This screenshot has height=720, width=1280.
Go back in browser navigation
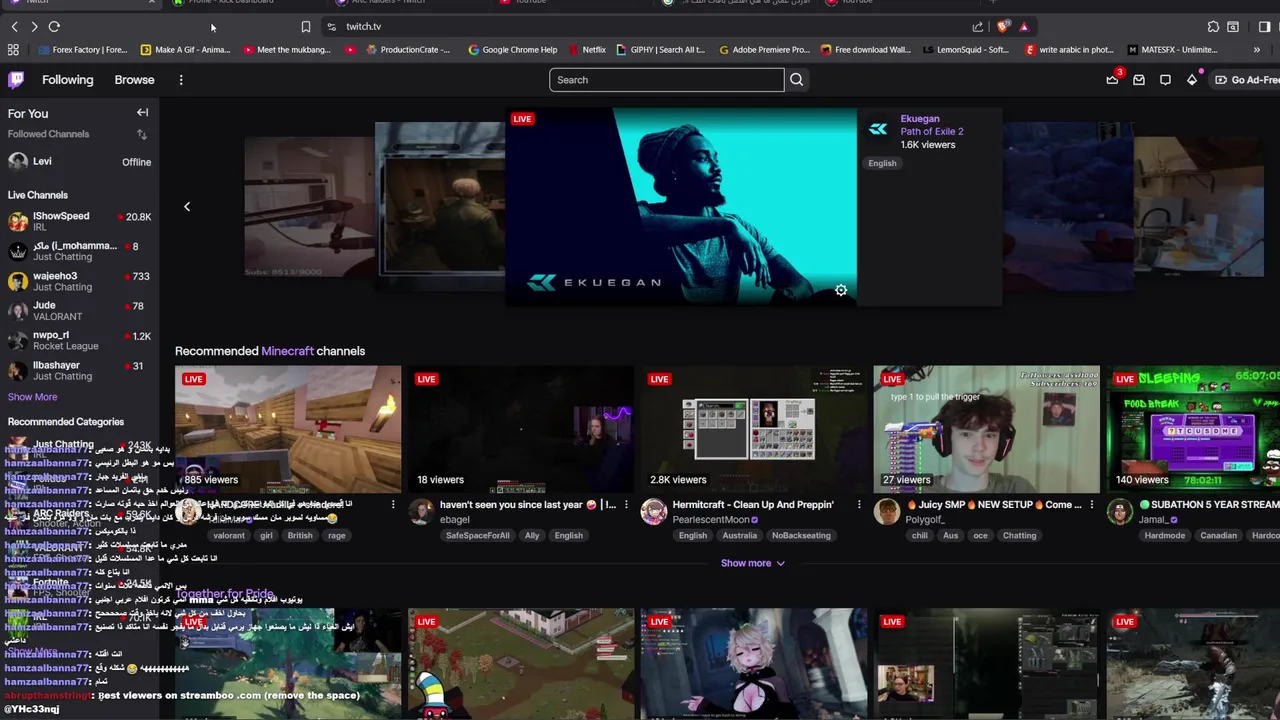tap(14, 27)
